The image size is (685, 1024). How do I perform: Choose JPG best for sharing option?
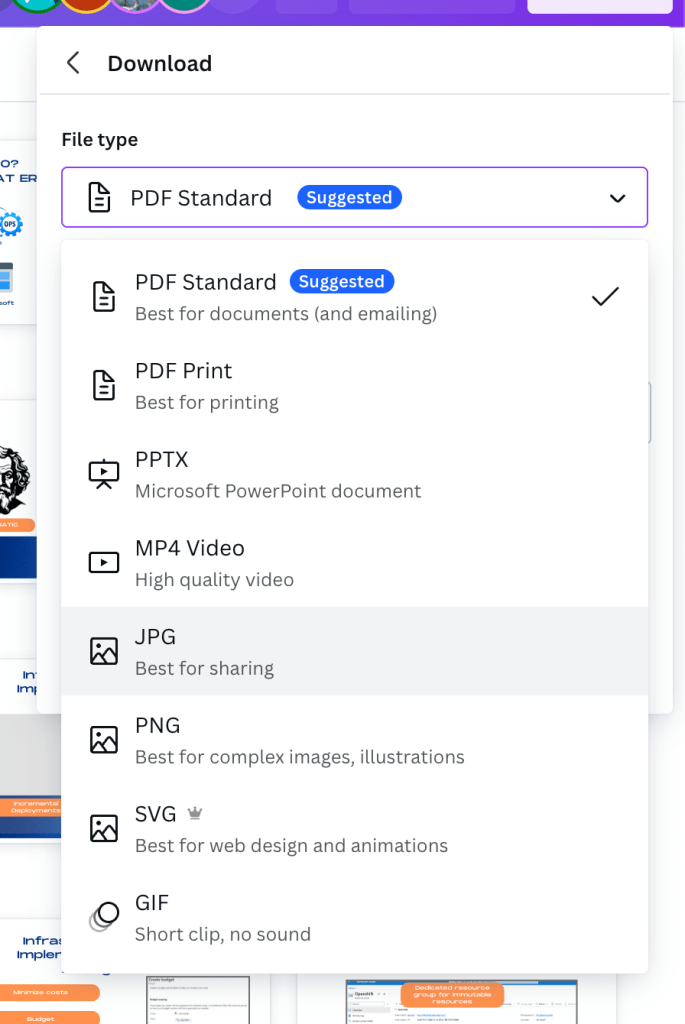[x=355, y=651]
